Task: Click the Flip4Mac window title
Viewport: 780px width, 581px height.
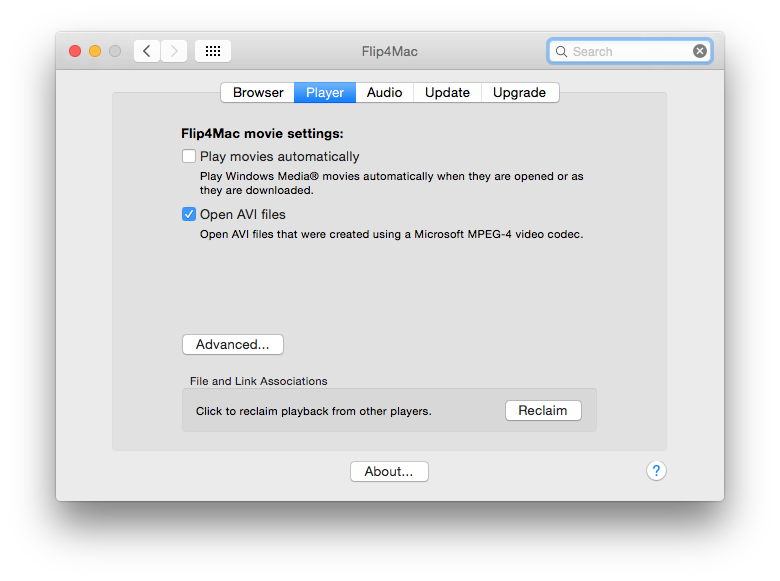Action: (x=389, y=51)
